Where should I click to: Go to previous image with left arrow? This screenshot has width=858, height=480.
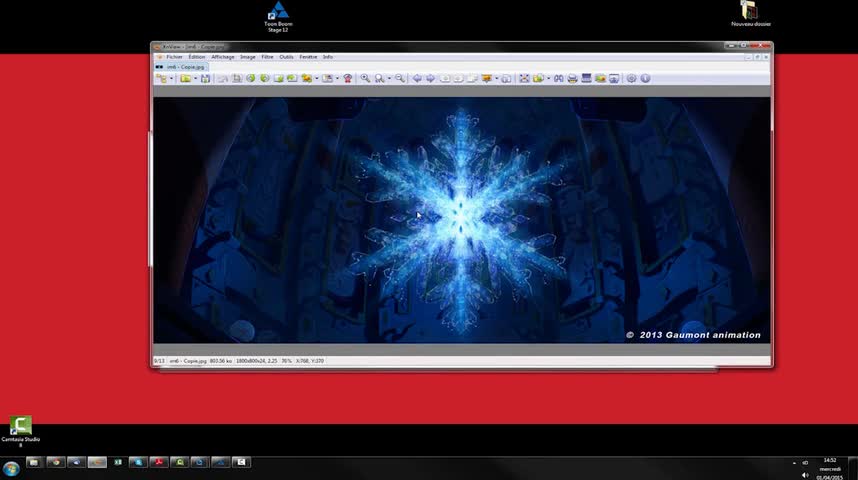[x=417, y=79]
